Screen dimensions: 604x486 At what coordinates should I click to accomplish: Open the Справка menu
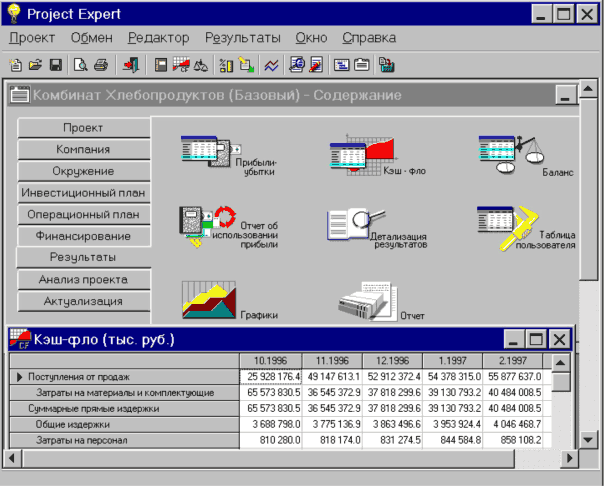coord(369,38)
